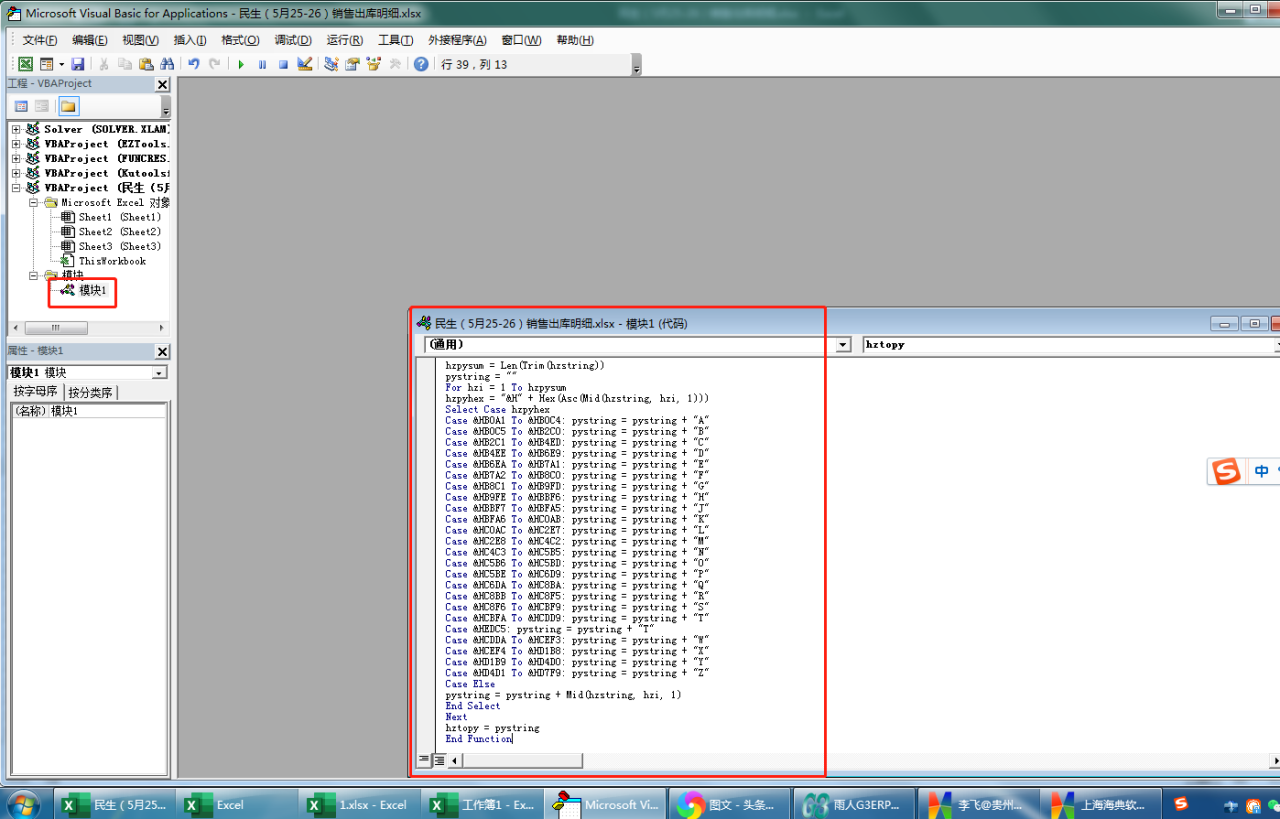The width and height of the screenshot is (1280, 819).
Task: Click View Code icon in project panel
Action: tap(21, 106)
